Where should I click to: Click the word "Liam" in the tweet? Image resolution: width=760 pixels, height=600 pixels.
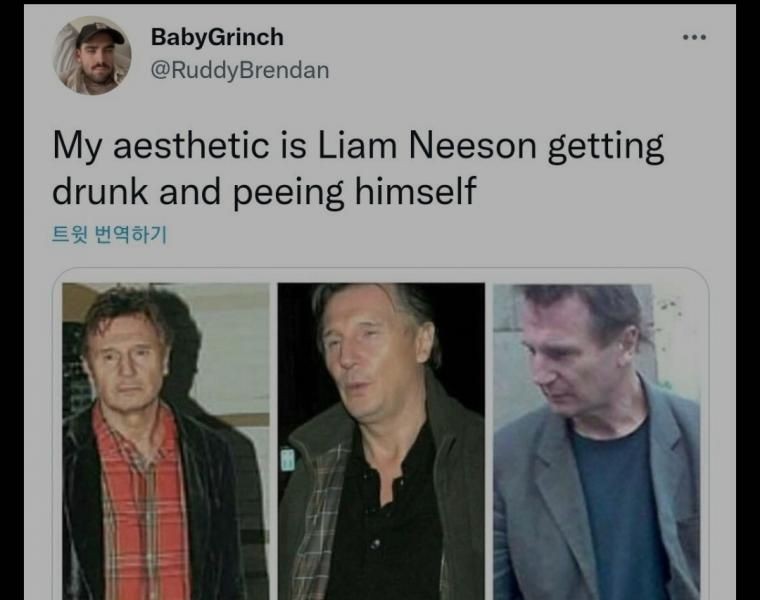(x=357, y=145)
